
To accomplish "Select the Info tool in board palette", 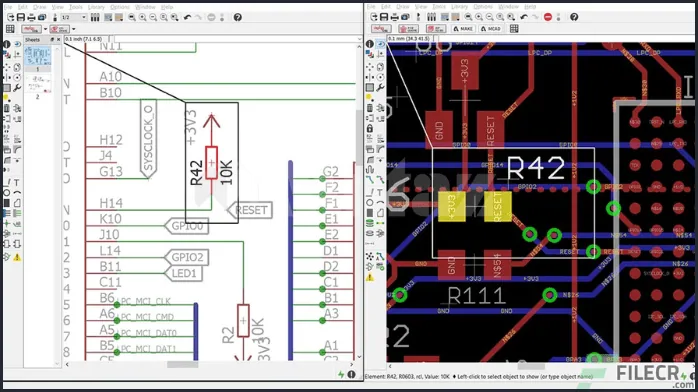I will coord(370,44).
